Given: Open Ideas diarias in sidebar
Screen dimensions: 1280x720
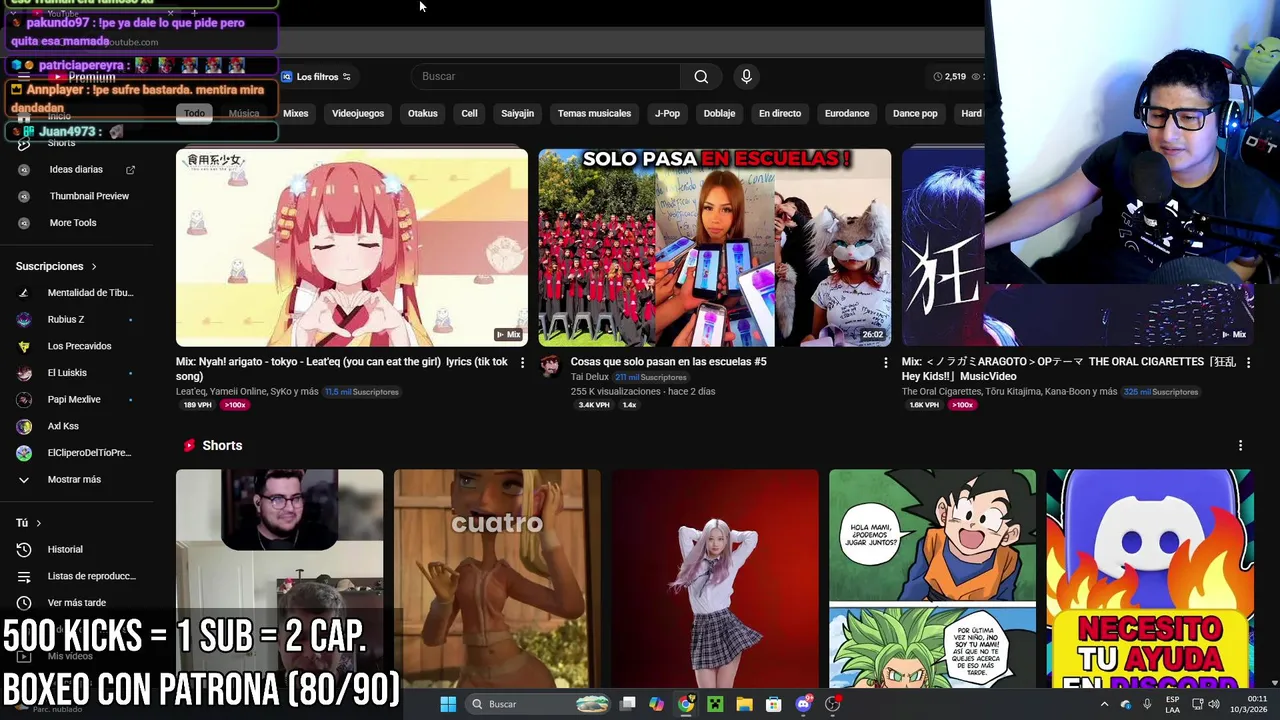Looking at the screenshot, I should coord(76,169).
